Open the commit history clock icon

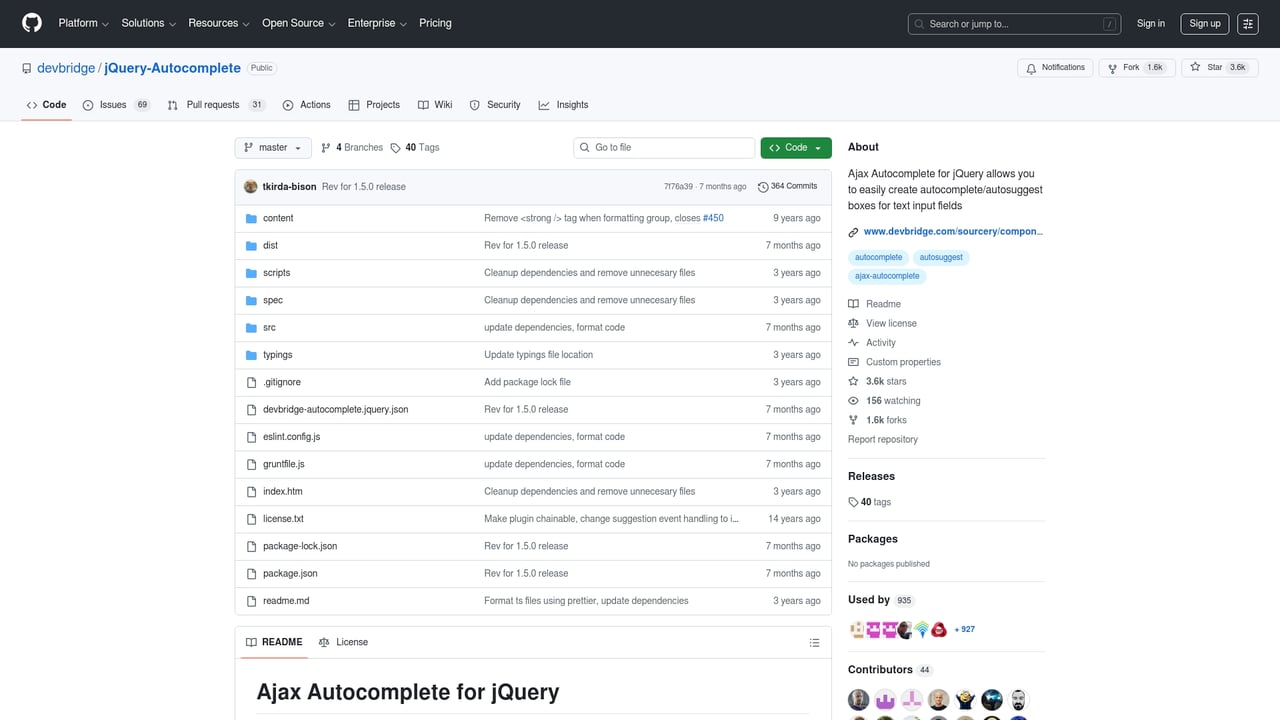click(x=763, y=185)
